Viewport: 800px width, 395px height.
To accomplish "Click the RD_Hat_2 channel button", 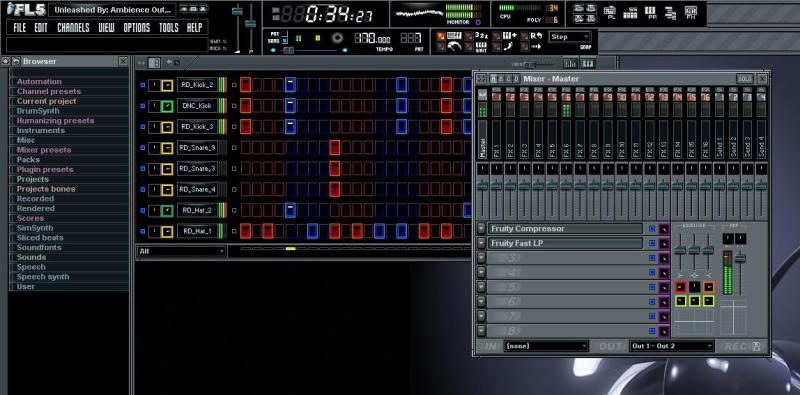I will click(x=197, y=211).
